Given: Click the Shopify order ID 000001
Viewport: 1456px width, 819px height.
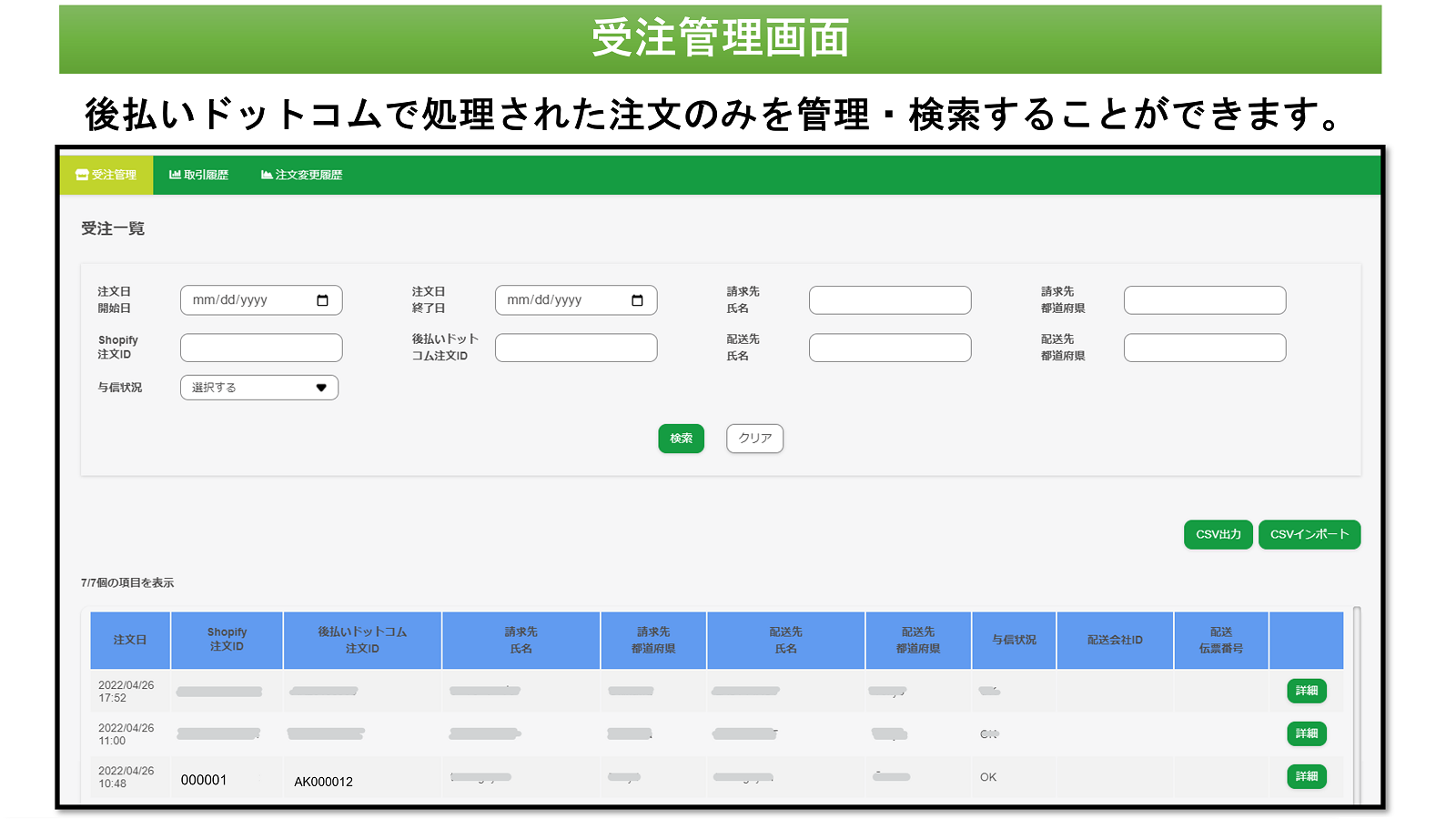Looking at the screenshot, I should point(204,780).
